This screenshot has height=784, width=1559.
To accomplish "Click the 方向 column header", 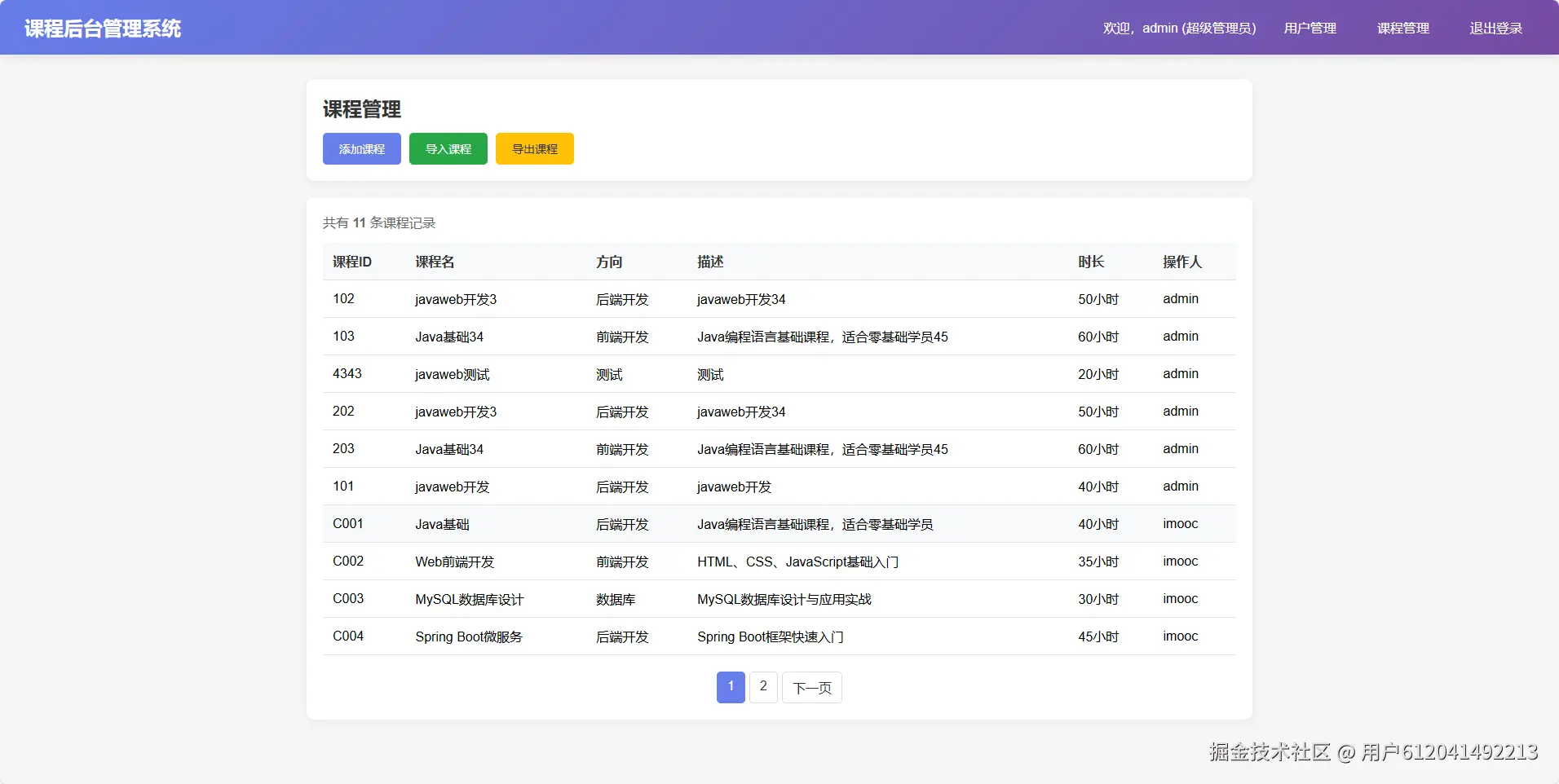I will point(608,262).
